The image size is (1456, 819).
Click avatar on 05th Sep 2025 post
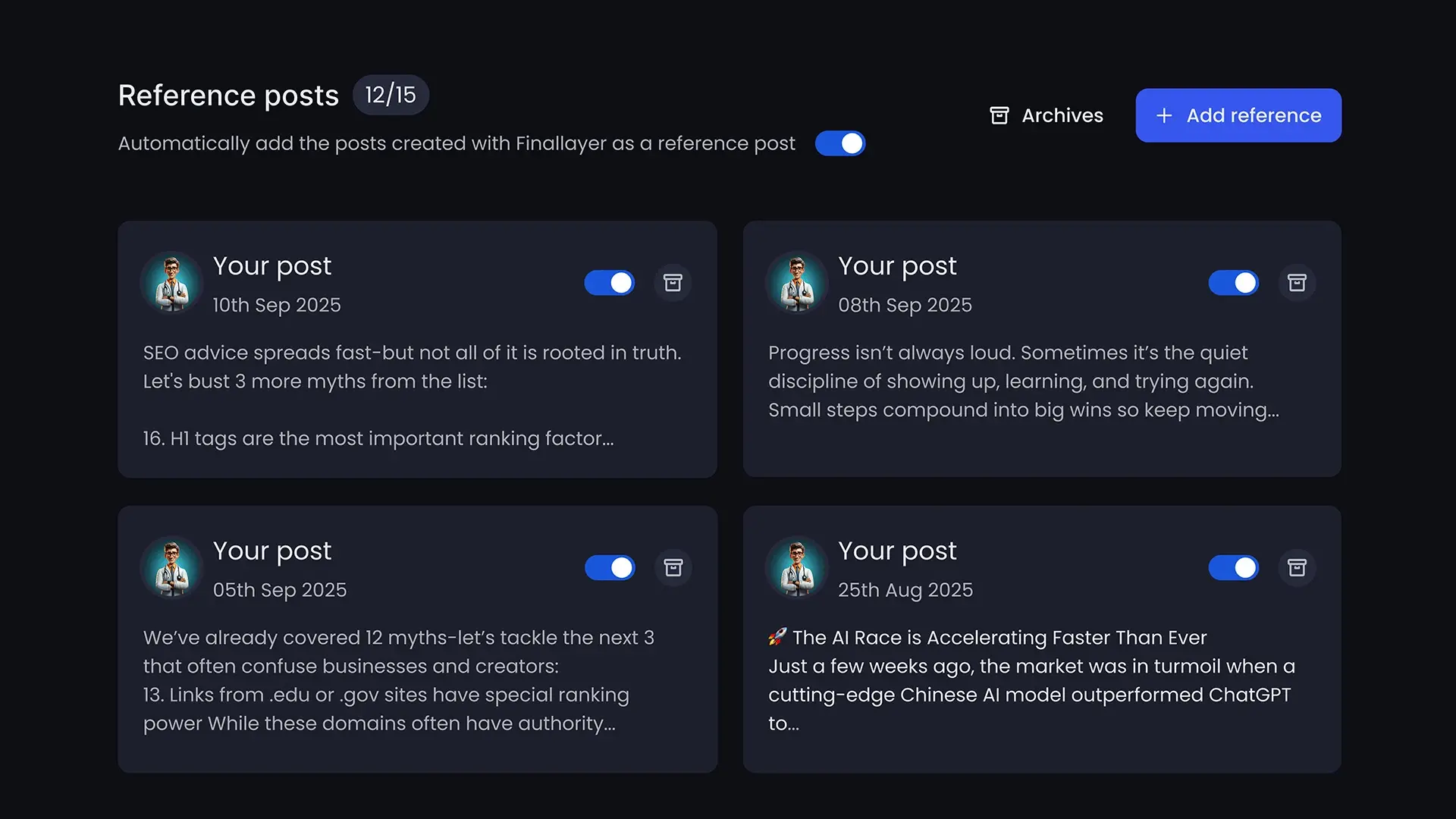coord(172,568)
